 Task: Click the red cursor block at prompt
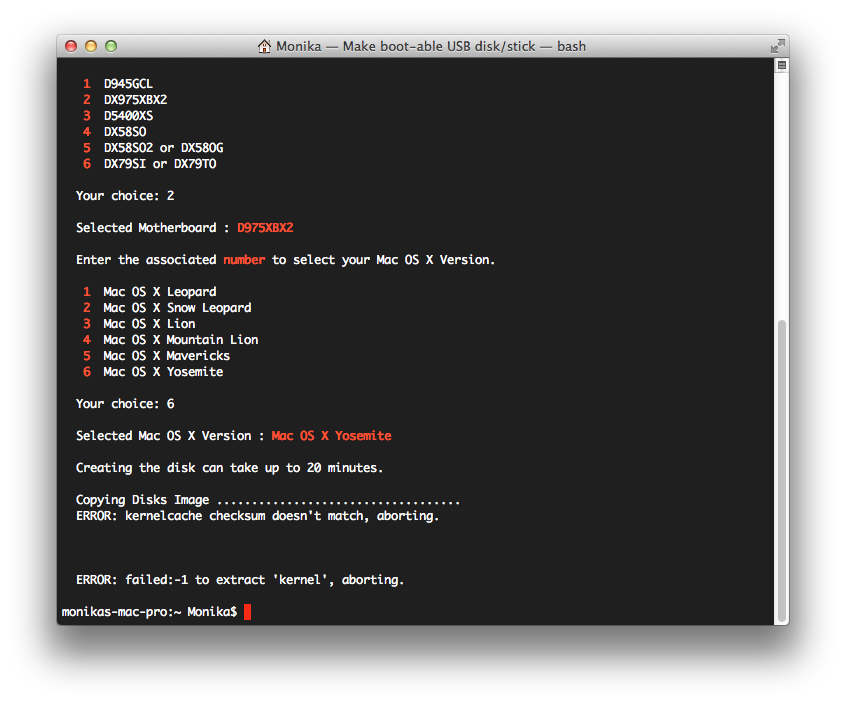247,612
